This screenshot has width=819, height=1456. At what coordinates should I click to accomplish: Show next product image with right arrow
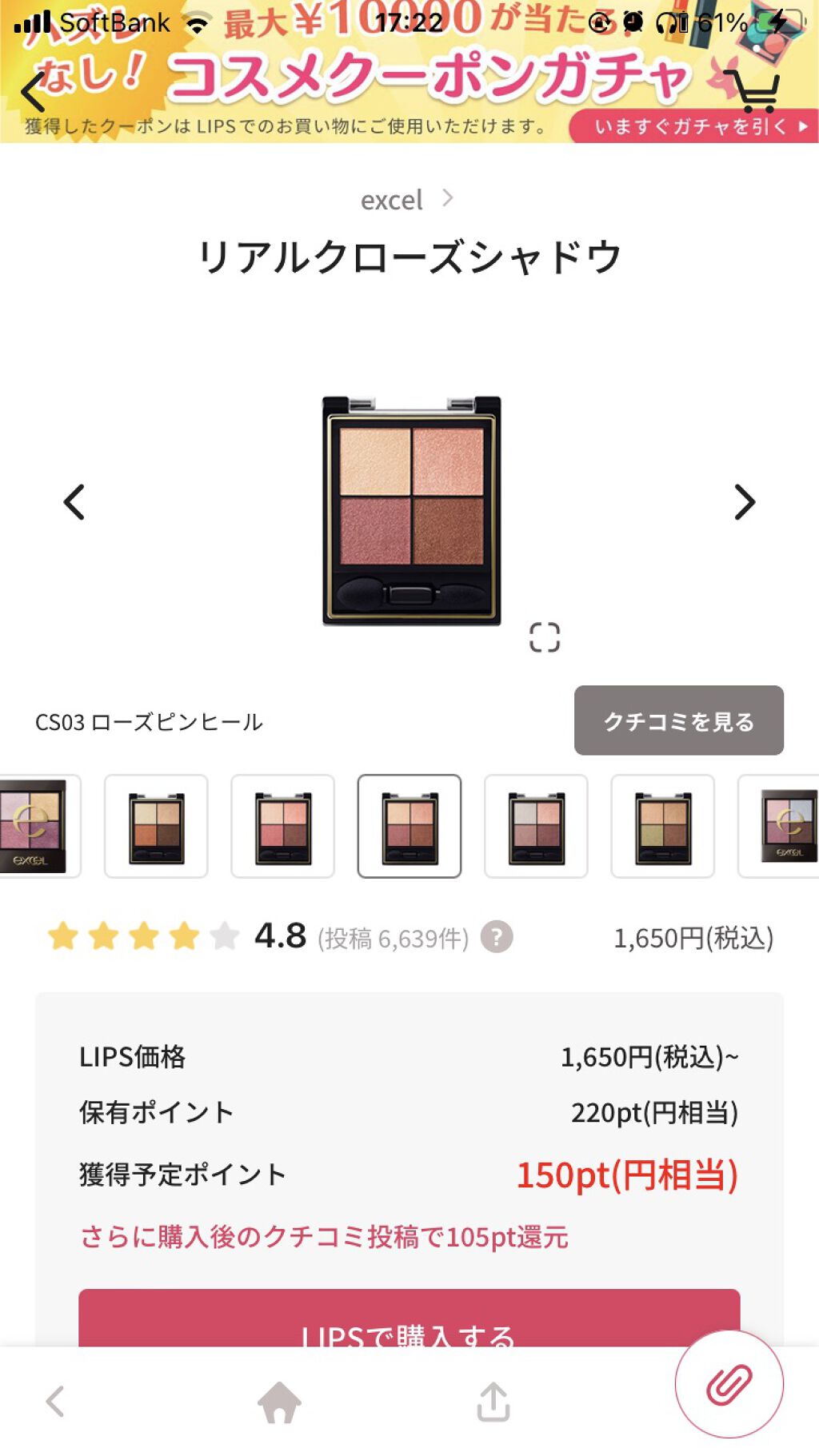point(745,502)
